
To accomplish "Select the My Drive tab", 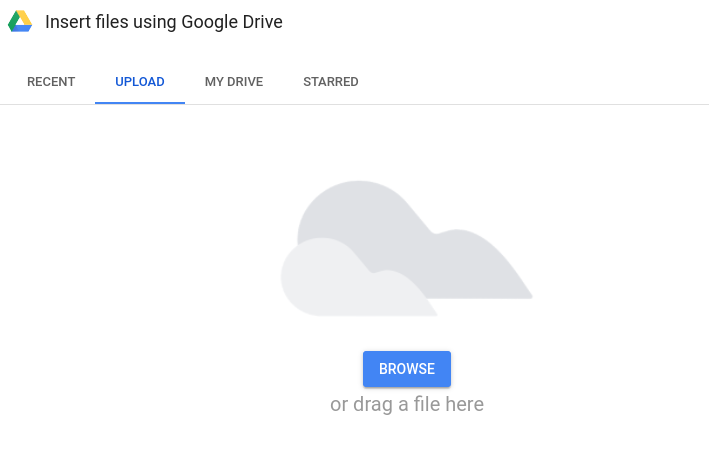I will [x=234, y=82].
